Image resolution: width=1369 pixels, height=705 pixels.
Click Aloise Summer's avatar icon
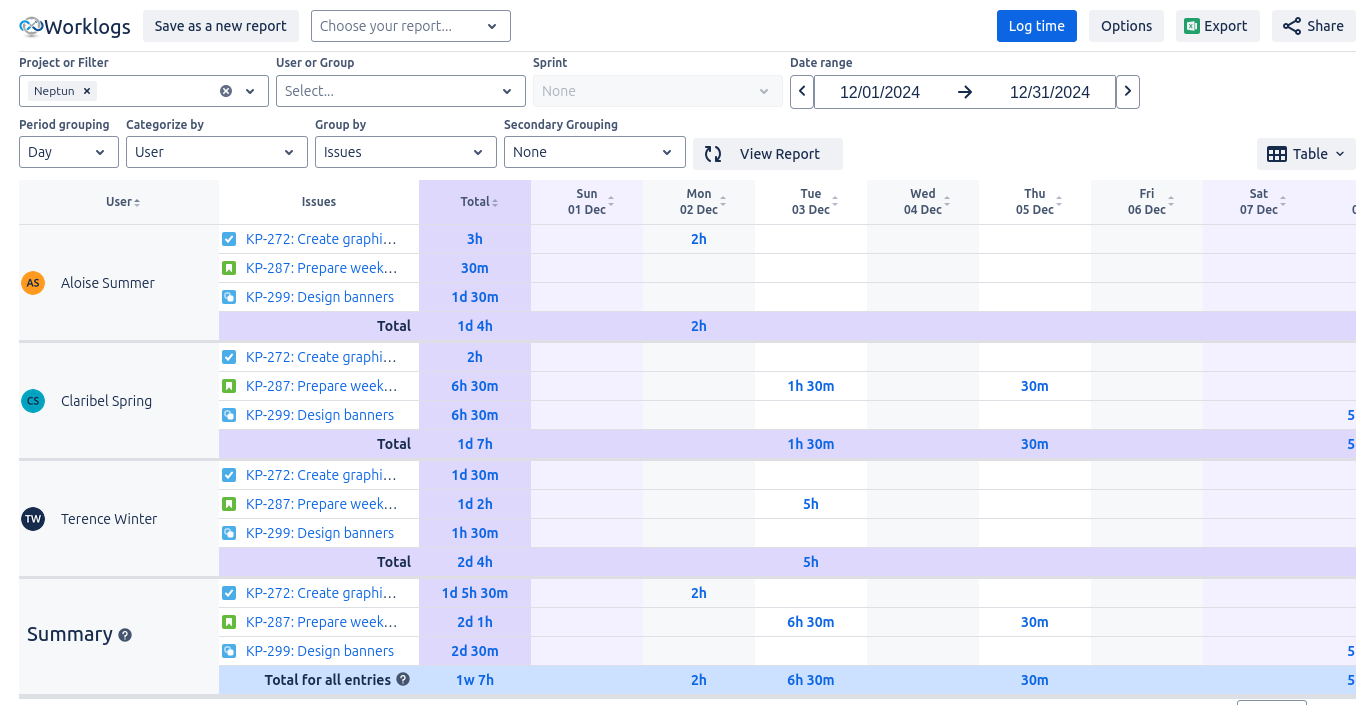pyautogui.click(x=33, y=283)
